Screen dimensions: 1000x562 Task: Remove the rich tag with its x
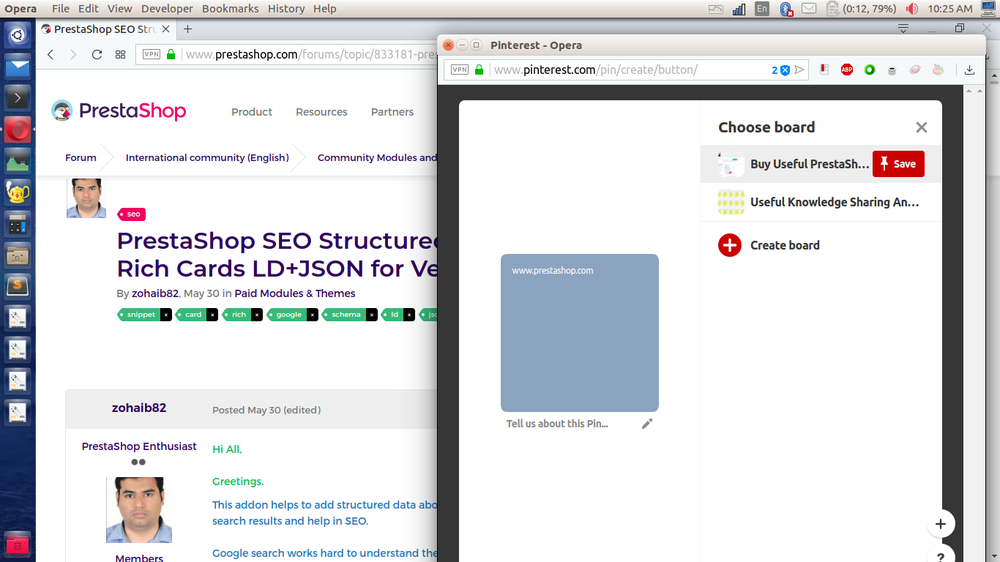pyautogui.click(x=256, y=314)
